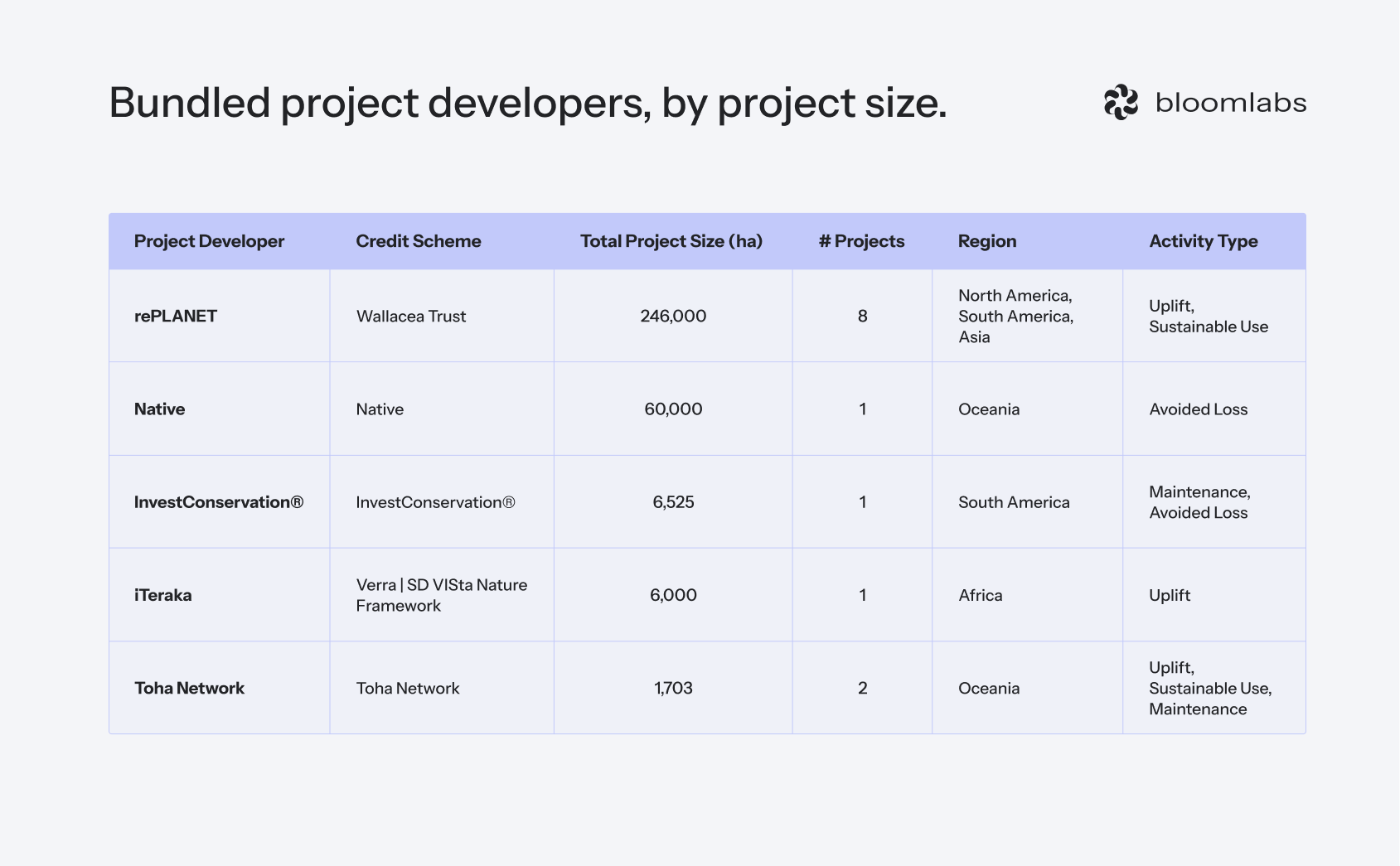The width and height of the screenshot is (1400, 866).
Task: Click the '6,000' project size value
Action: pos(673,594)
